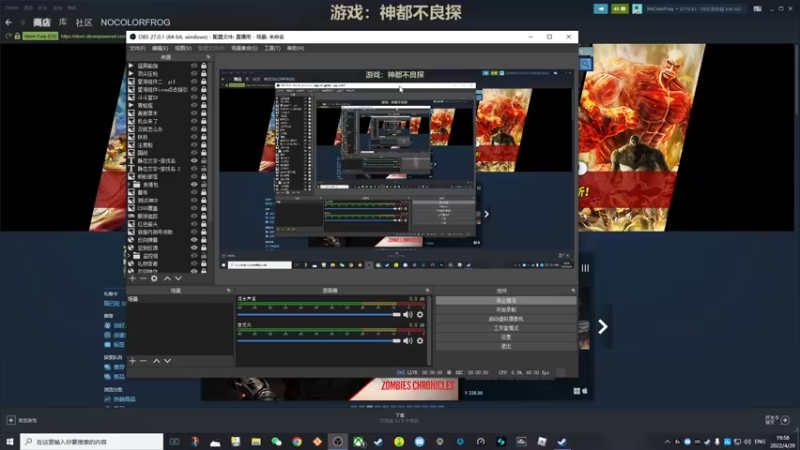Remove the scene with the minus icon
This screenshot has height=450, width=800.
[x=143, y=361]
